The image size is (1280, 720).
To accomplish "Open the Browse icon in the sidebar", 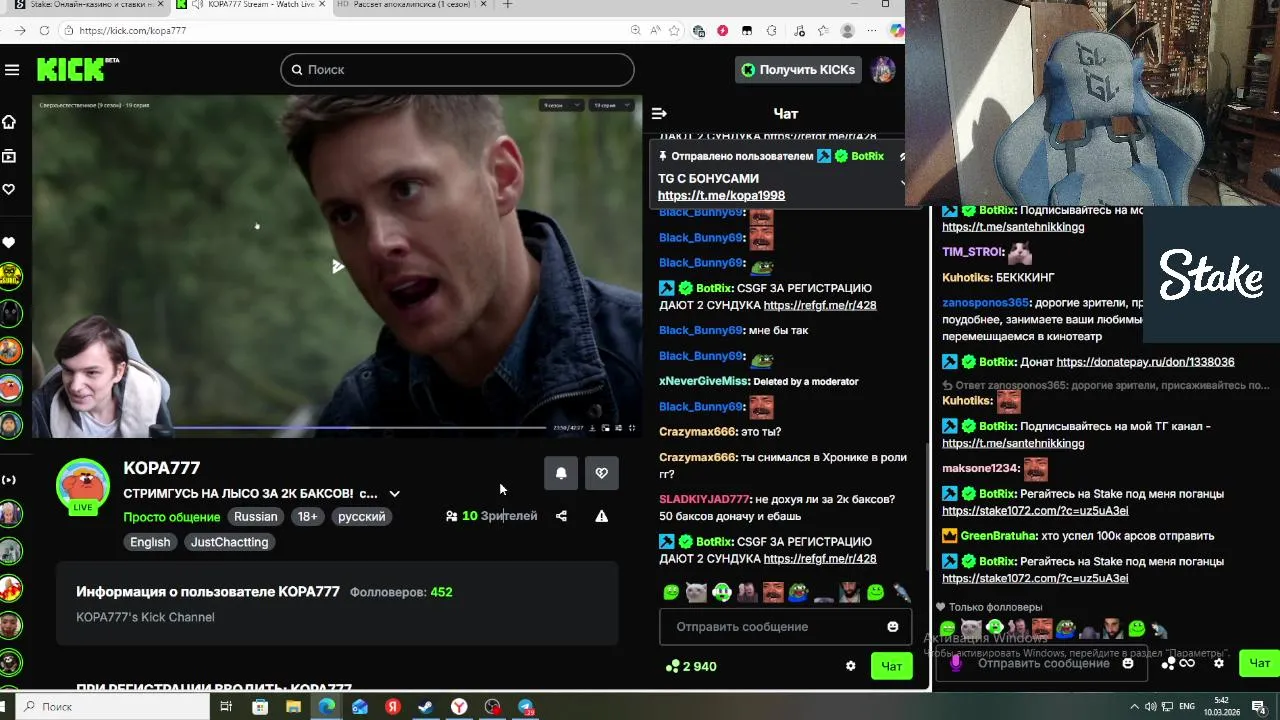I will pos(9,156).
